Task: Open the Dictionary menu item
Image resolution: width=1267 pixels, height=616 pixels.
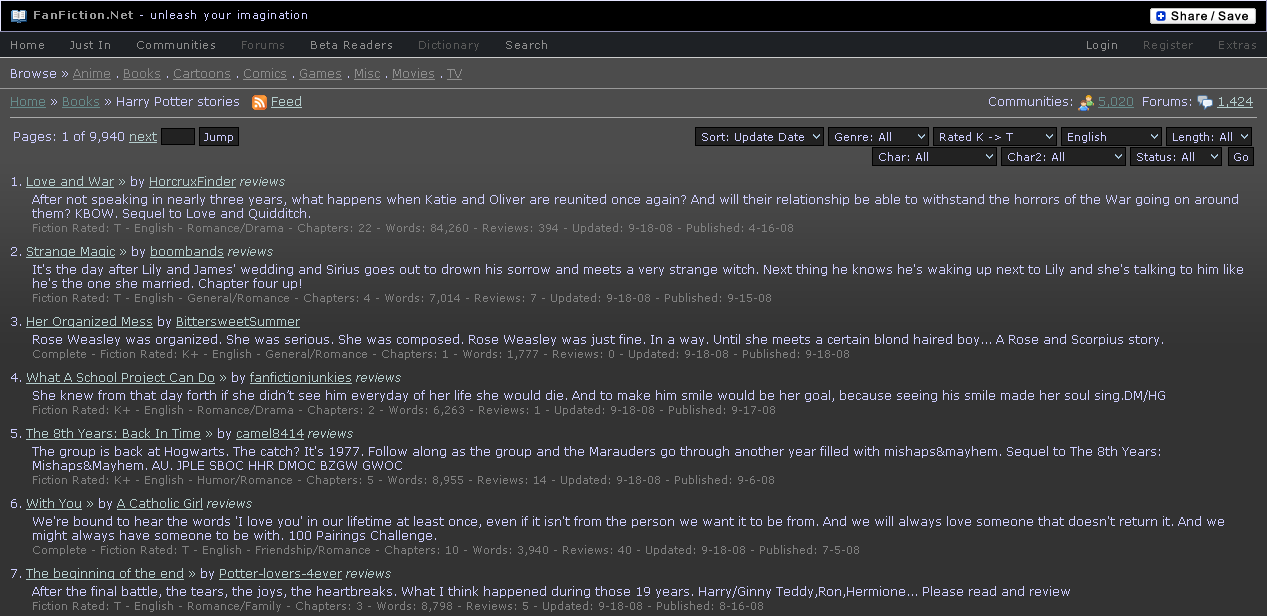Action: coord(449,45)
